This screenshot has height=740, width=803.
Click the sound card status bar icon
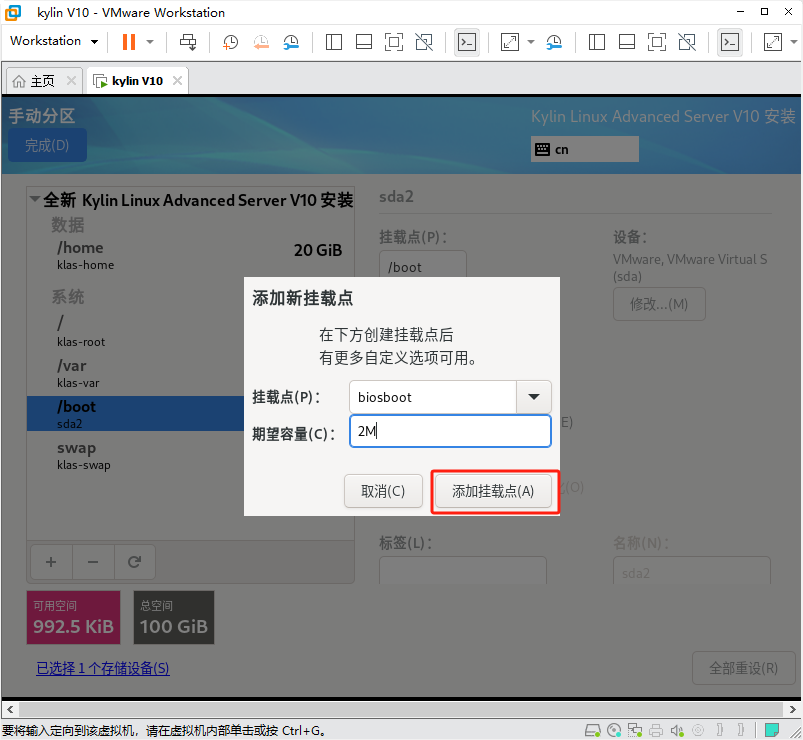tap(677, 730)
